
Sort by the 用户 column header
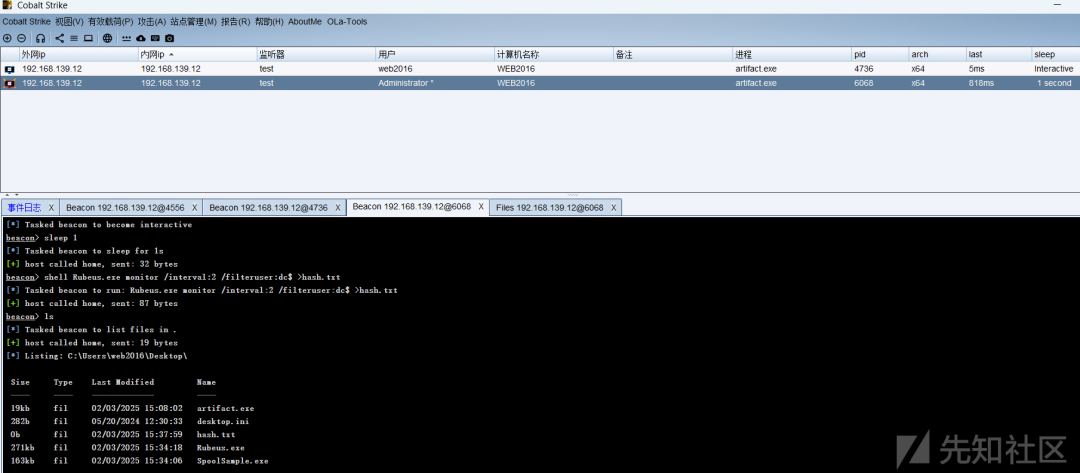click(435, 54)
